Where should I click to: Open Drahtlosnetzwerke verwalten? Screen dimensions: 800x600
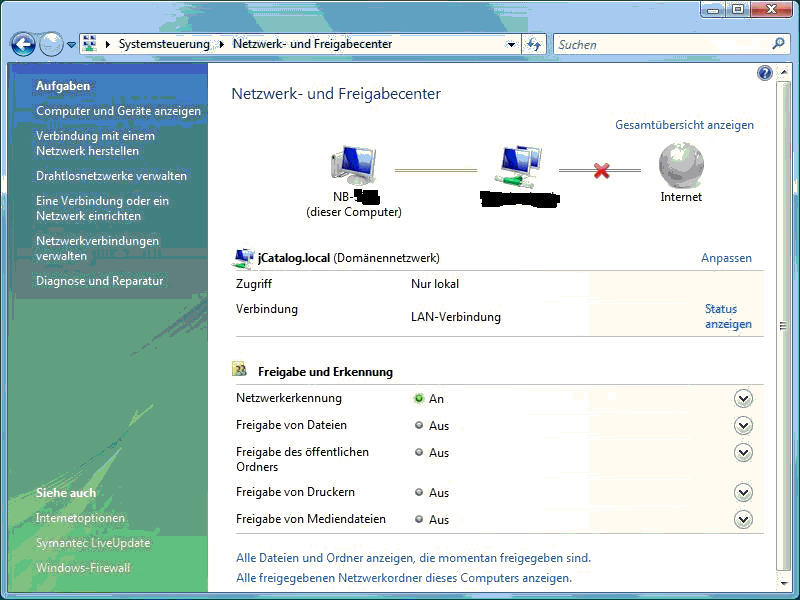[x=111, y=176]
